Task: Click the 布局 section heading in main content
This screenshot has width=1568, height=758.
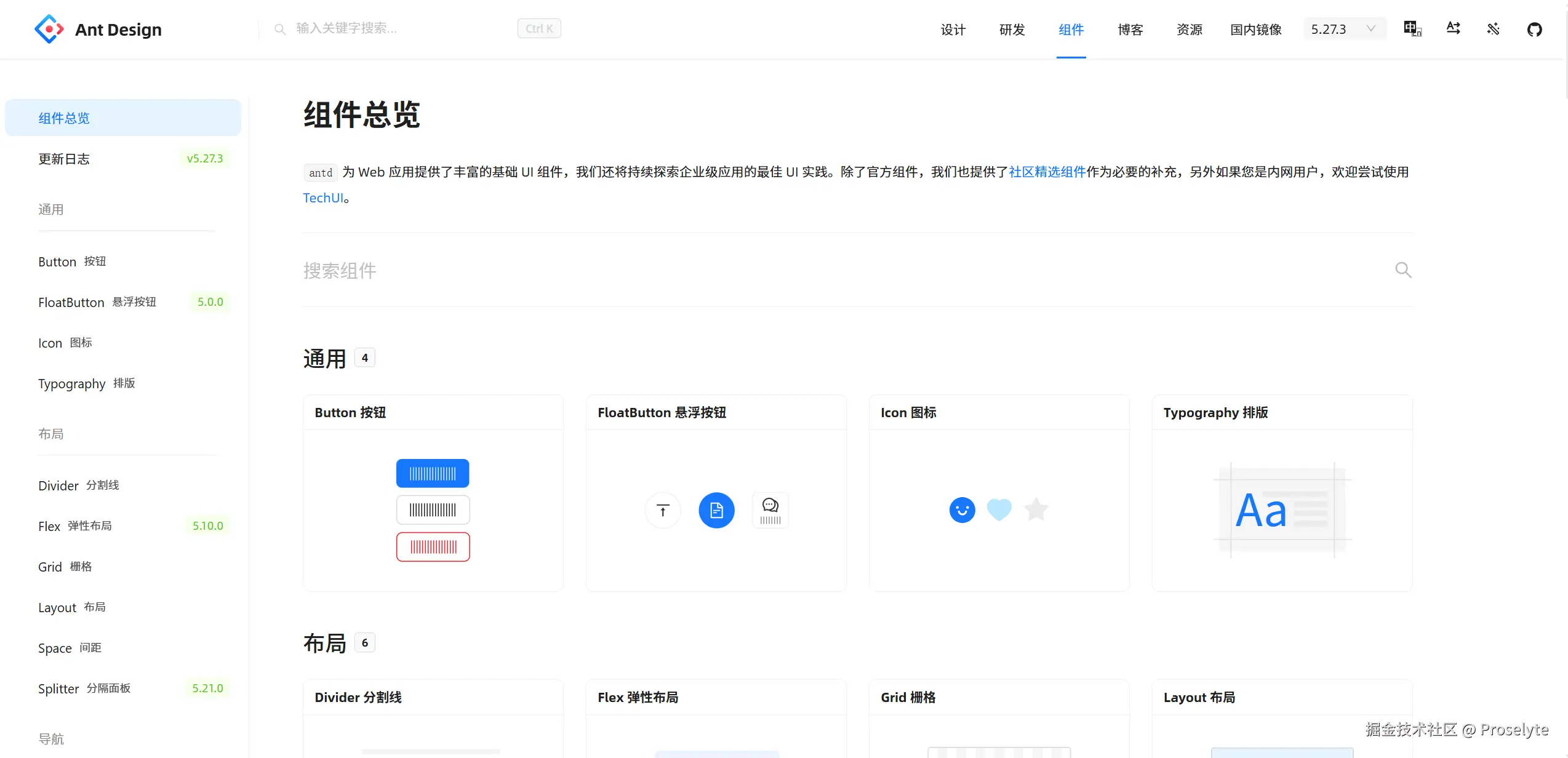Action: [325, 643]
